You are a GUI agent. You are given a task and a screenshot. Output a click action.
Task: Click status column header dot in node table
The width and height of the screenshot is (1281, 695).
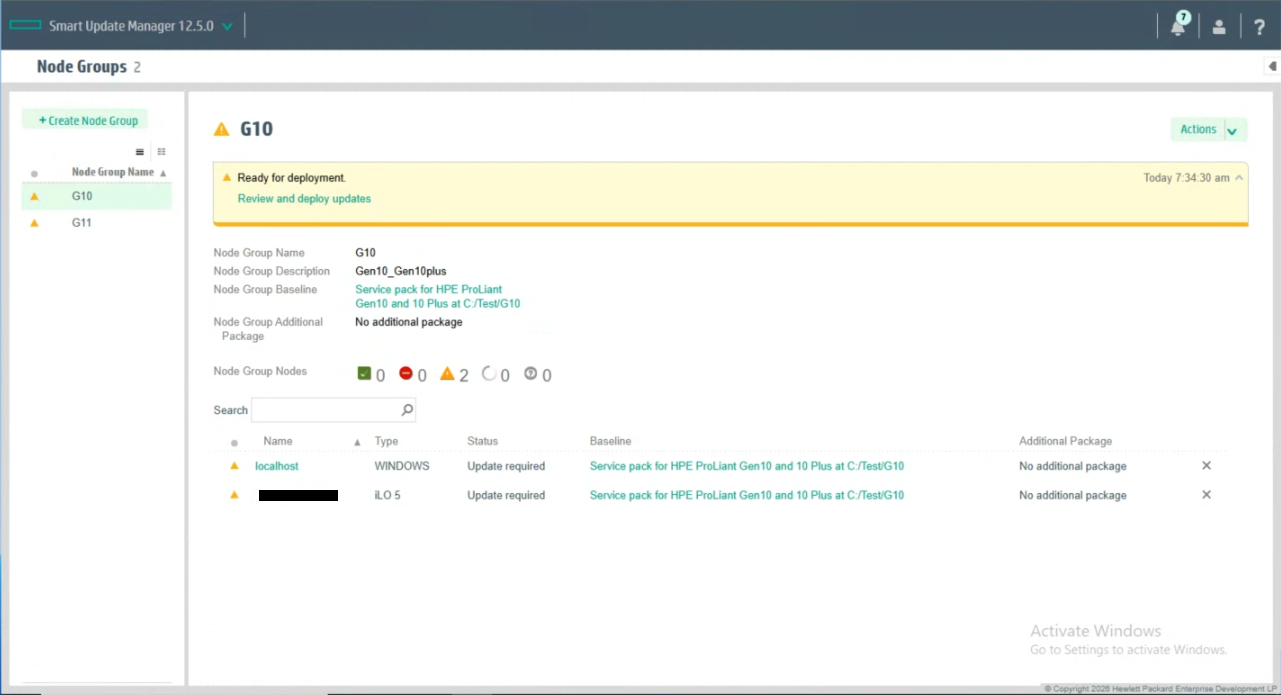[x=235, y=442]
